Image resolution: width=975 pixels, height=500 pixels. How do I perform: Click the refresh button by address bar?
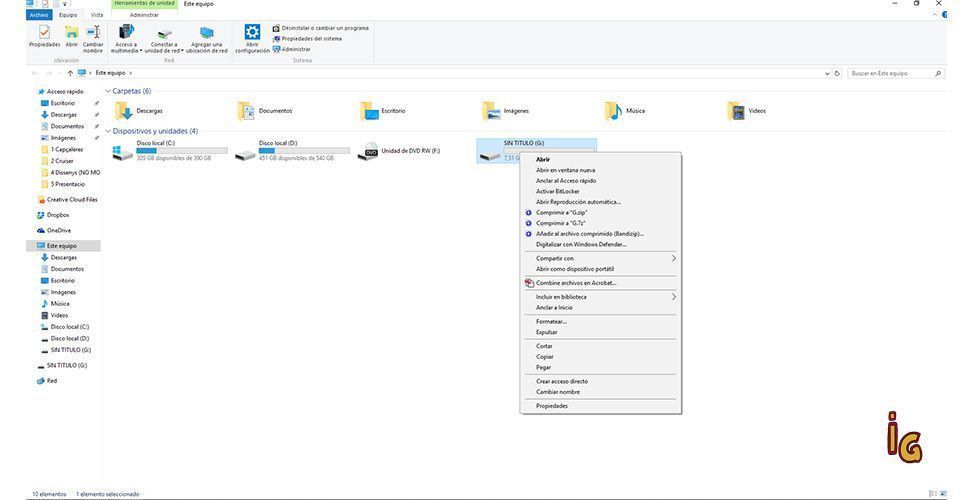click(x=837, y=73)
